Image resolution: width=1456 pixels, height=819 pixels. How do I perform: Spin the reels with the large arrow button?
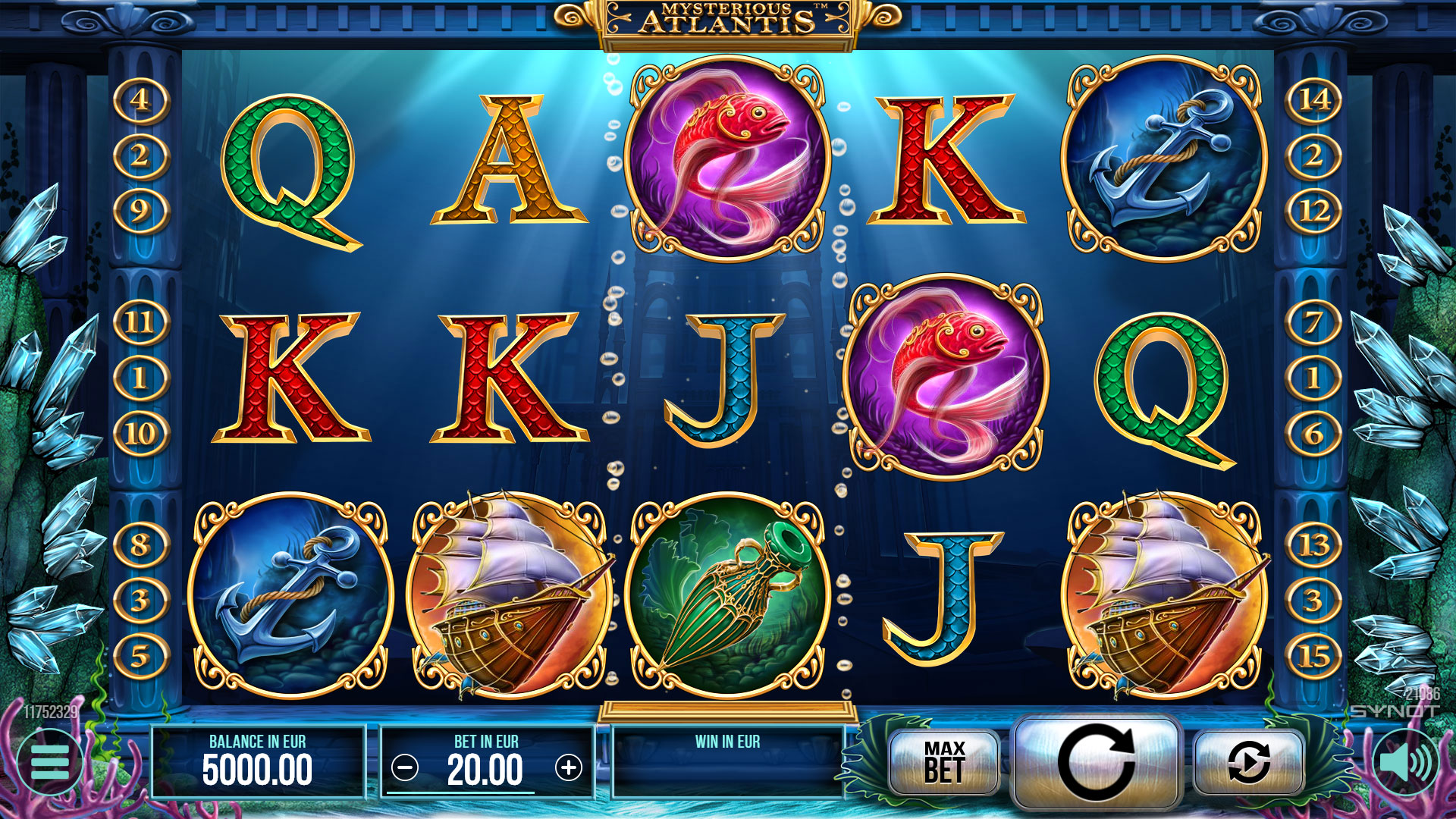pos(1095,761)
